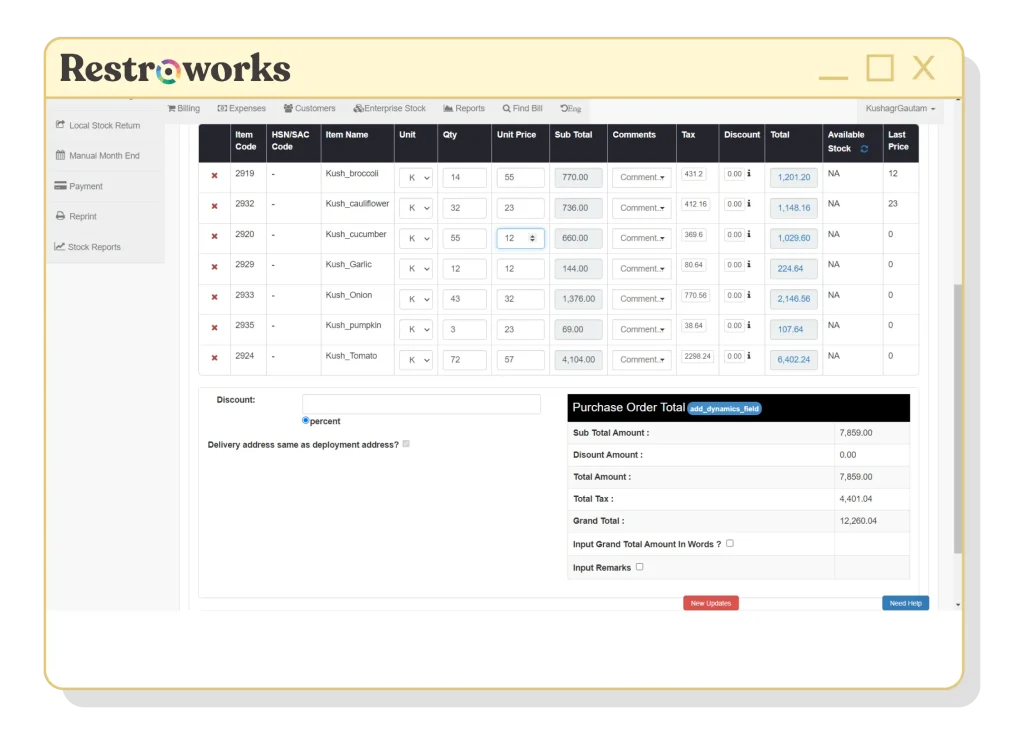Switch to the Enterprise Stock menu

tap(389, 108)
